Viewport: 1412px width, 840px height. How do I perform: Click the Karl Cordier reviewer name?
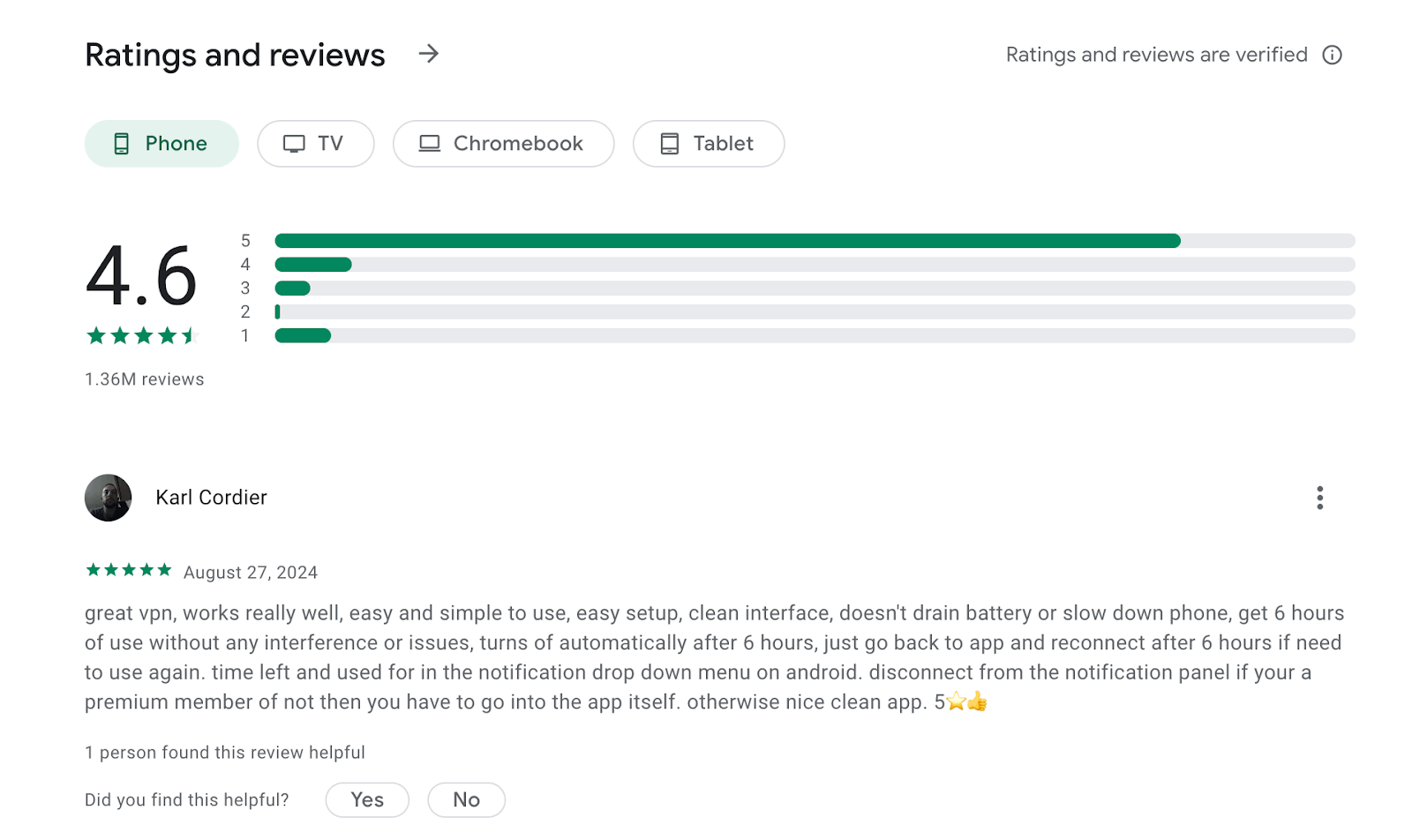pos(211,498)
